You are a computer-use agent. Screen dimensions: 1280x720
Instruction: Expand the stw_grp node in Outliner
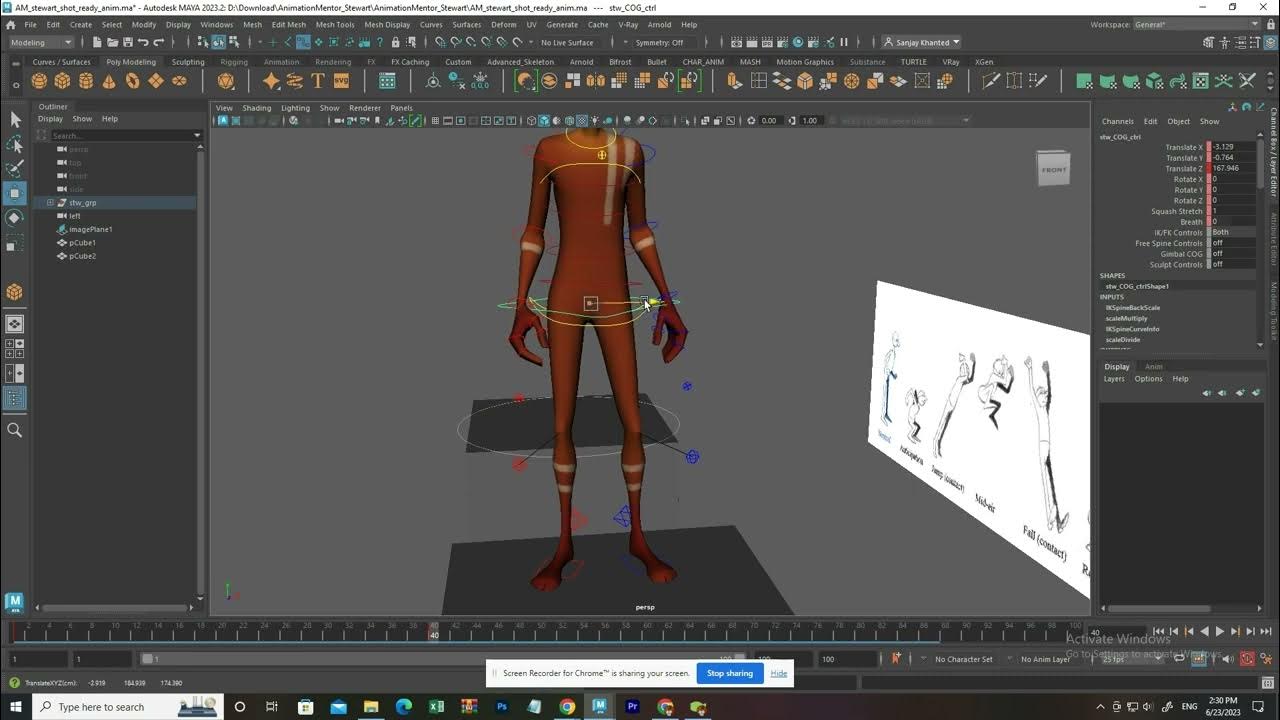[50, 203]
